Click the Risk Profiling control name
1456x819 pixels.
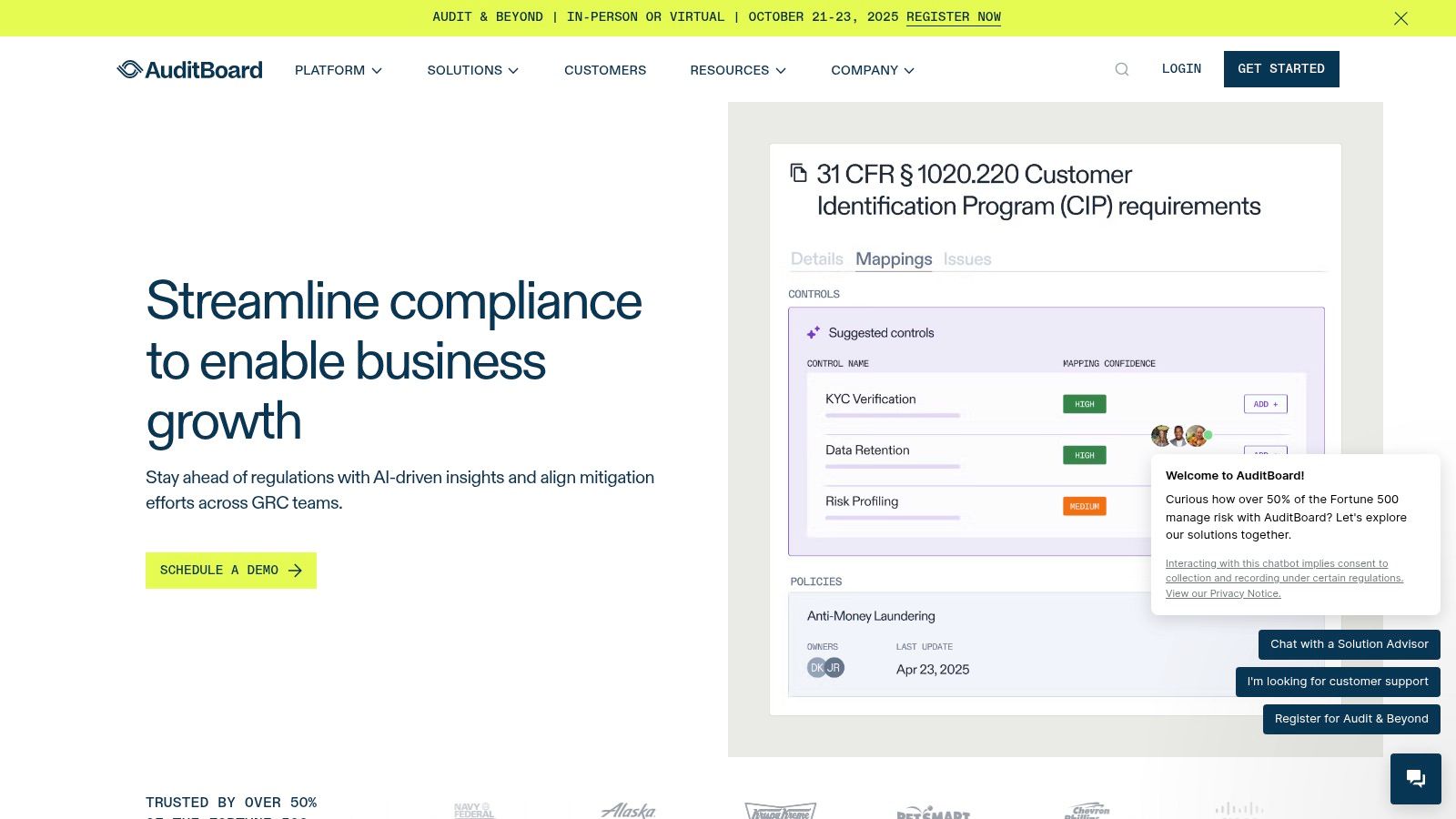(862, 501)
